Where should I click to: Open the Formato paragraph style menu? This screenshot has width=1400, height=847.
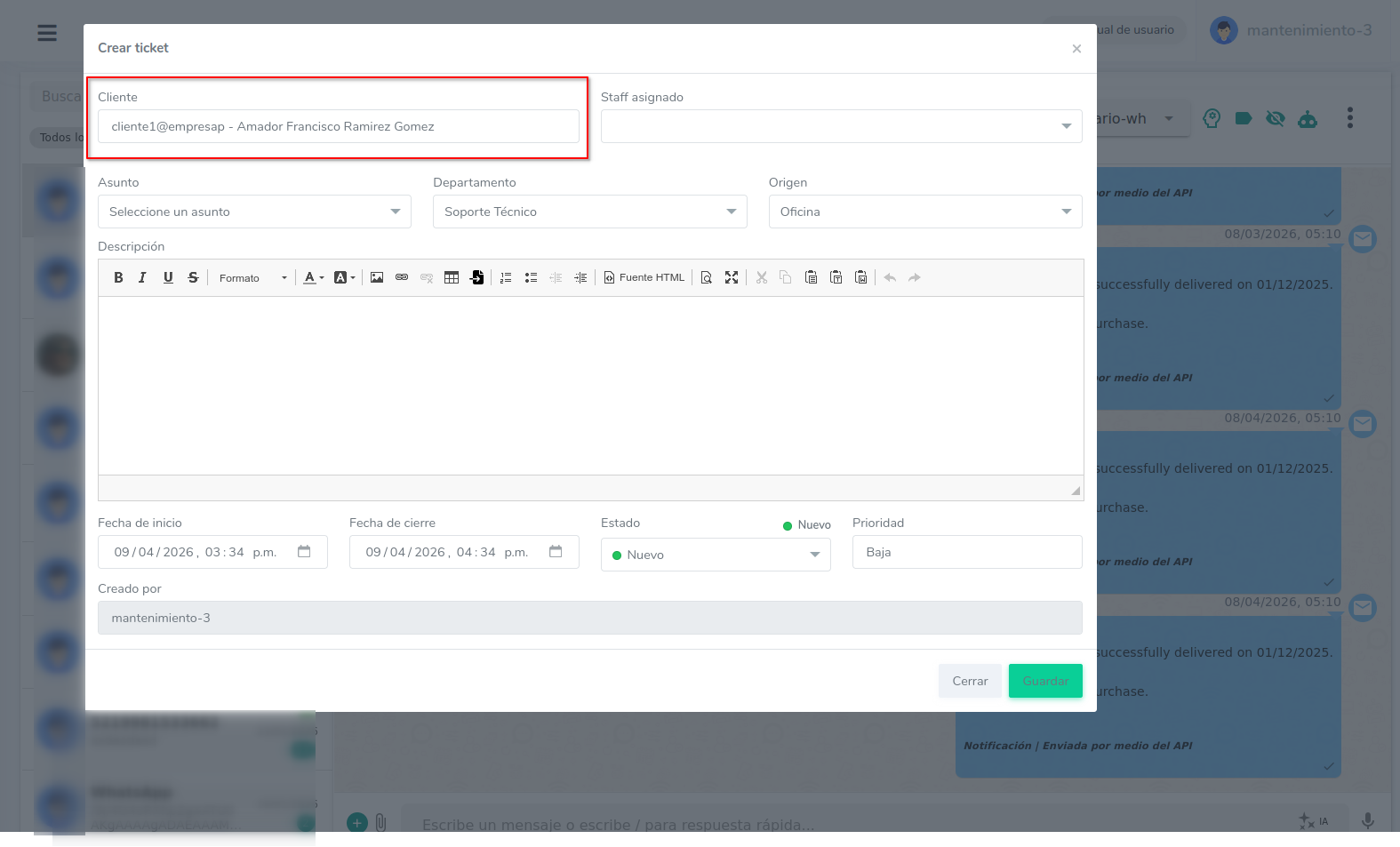click(x=252, y=278)
